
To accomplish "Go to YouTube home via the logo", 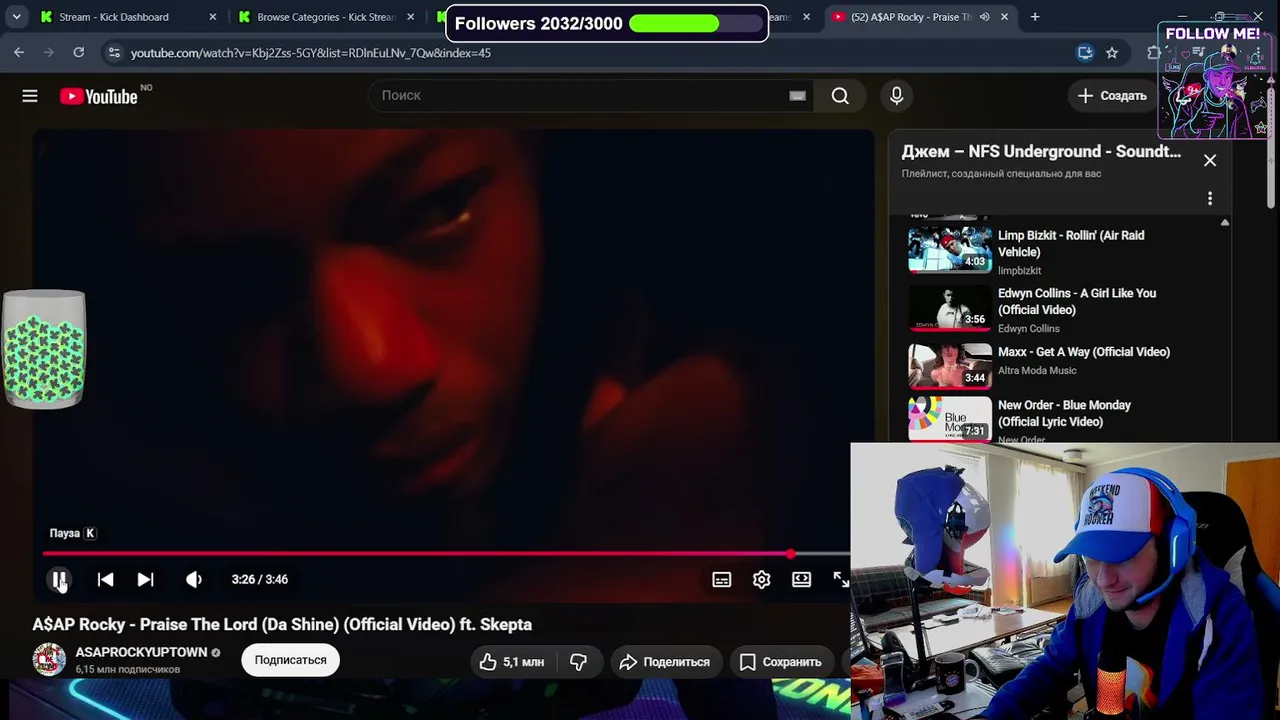I will [x=98, y=96].
